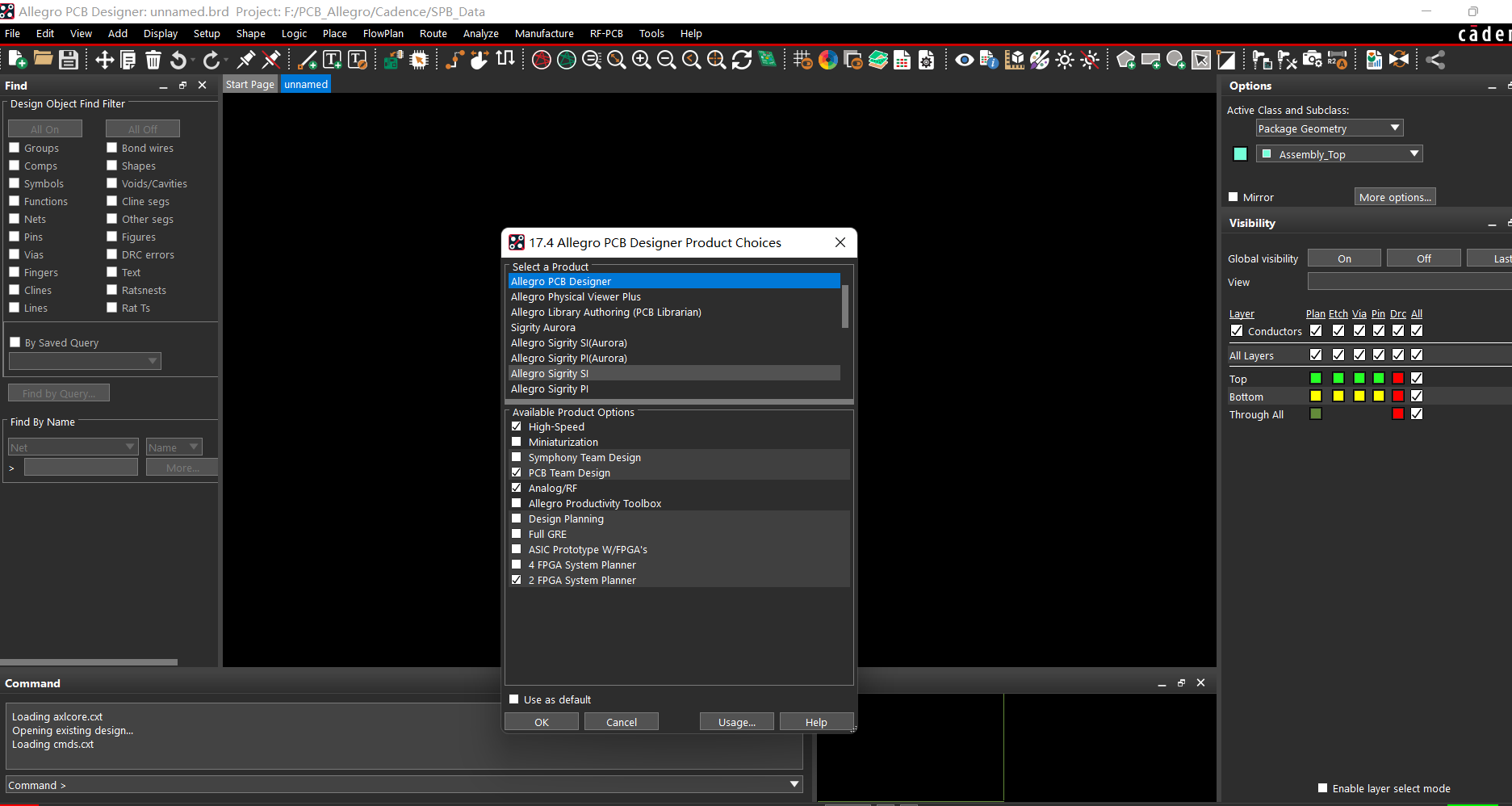The image size is (1512, 806).
Task: Uncheck the High-Speed product option
Action: pos(517,426)
